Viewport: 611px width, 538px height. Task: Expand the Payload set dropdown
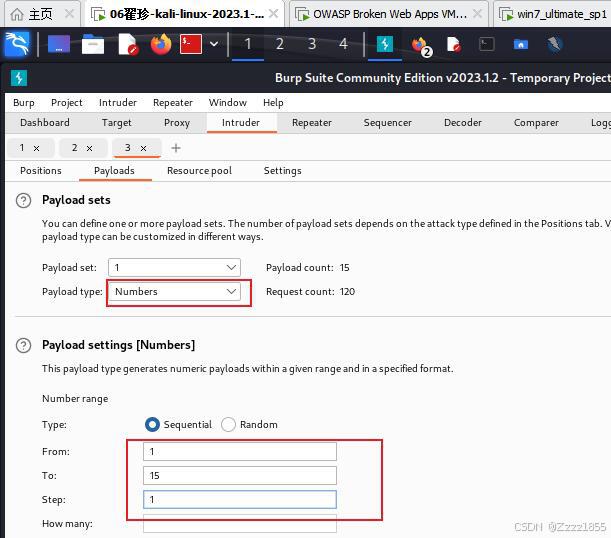coord(174,268)
